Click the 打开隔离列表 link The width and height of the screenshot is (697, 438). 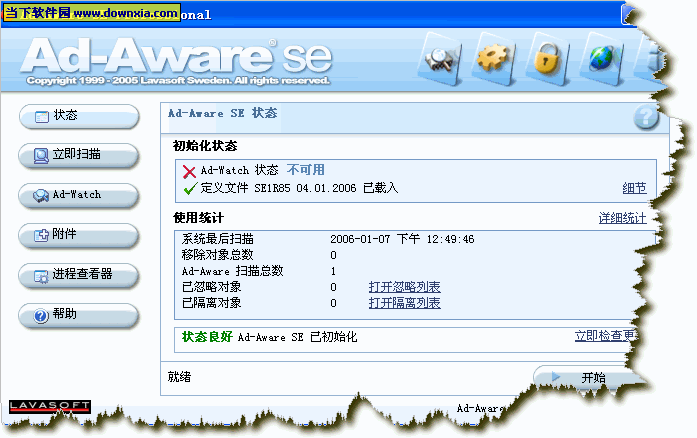pos(405,303)
